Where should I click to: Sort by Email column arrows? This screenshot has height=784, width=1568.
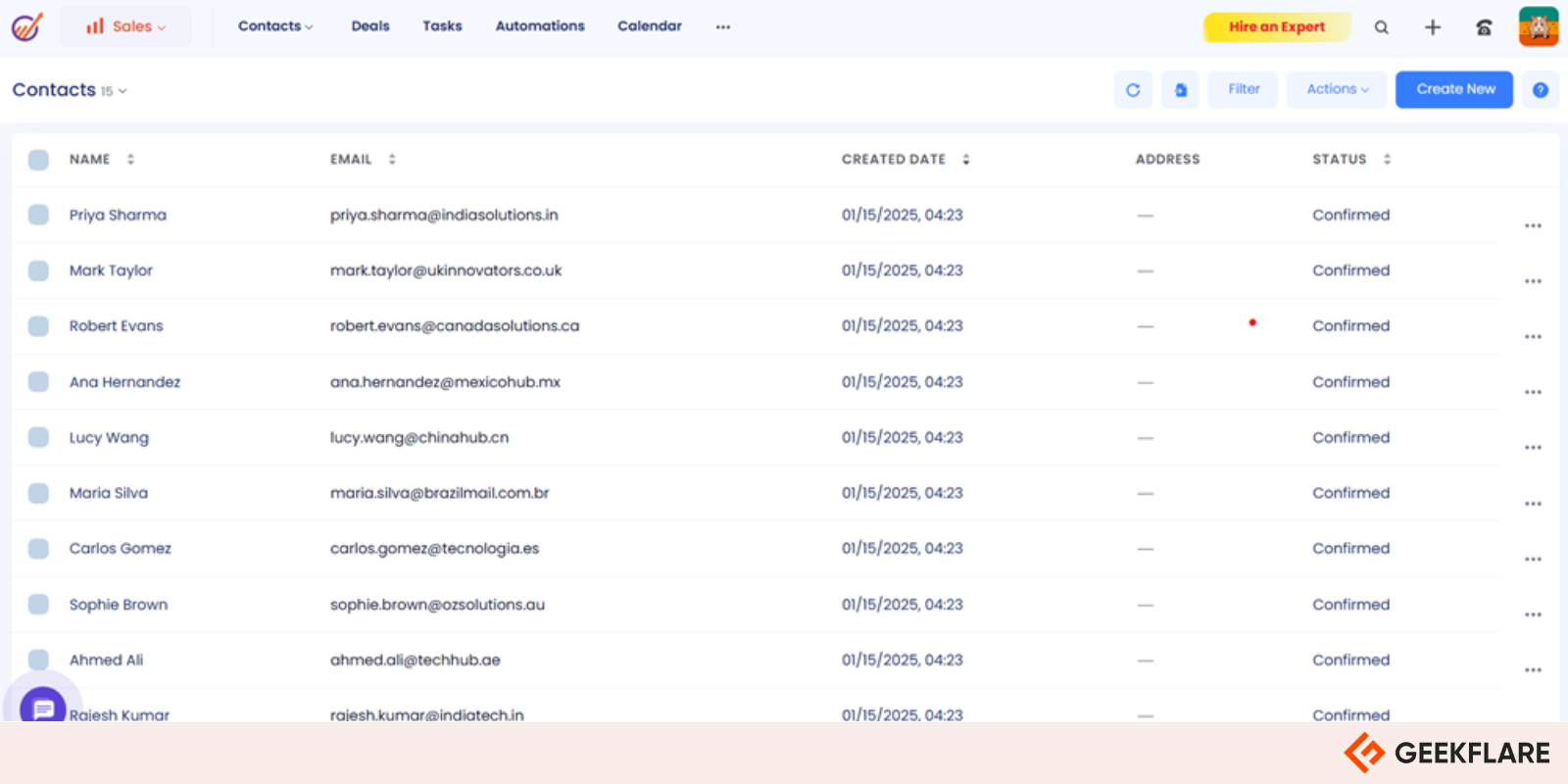(x=392, y=159)
